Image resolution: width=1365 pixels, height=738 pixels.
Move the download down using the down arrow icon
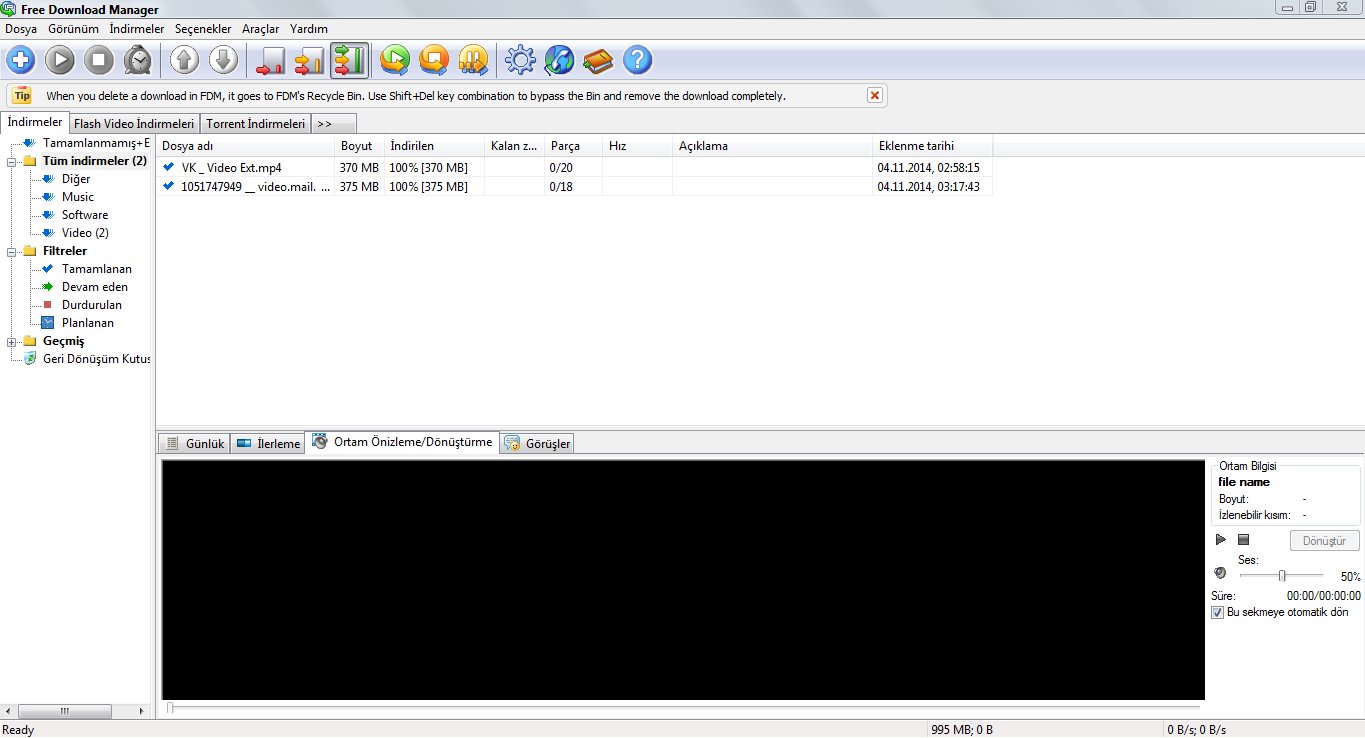(x=223, y=60)
